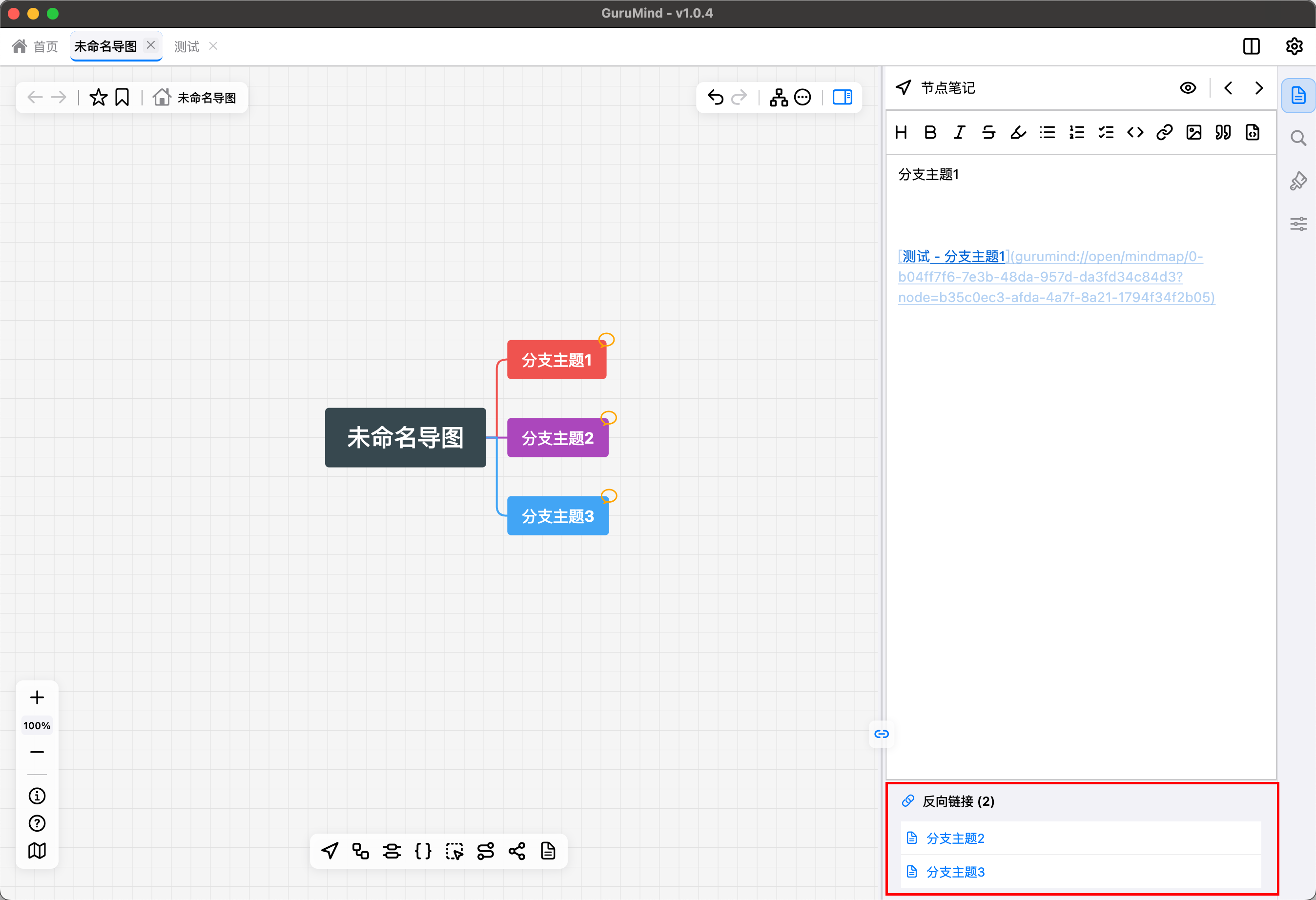Toggle the right sidebar panel button

pyautogui.click(x=842, y=97)
